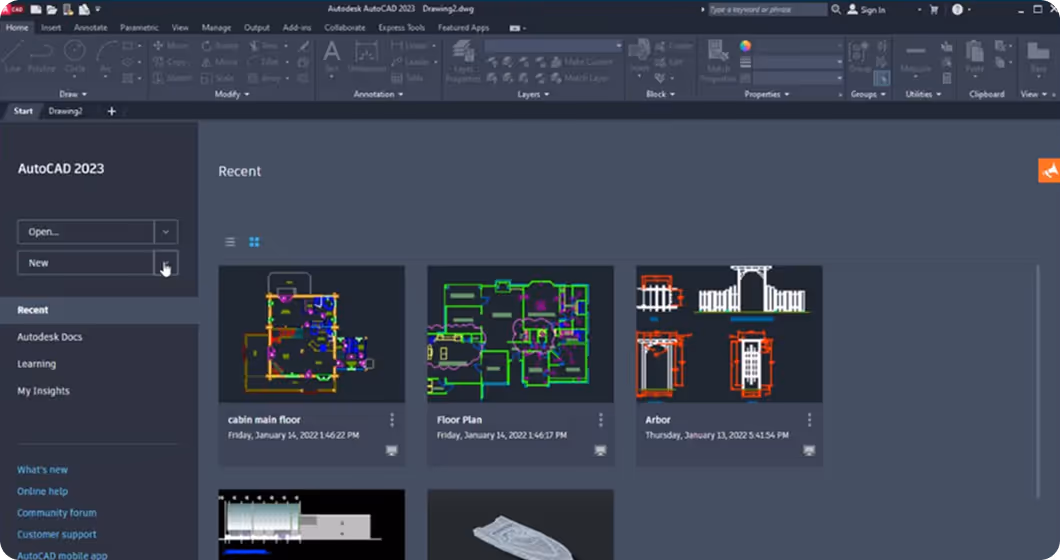The image size is (1060, 560).
Task: Expand the Properties panel
Action: [767, 94]
